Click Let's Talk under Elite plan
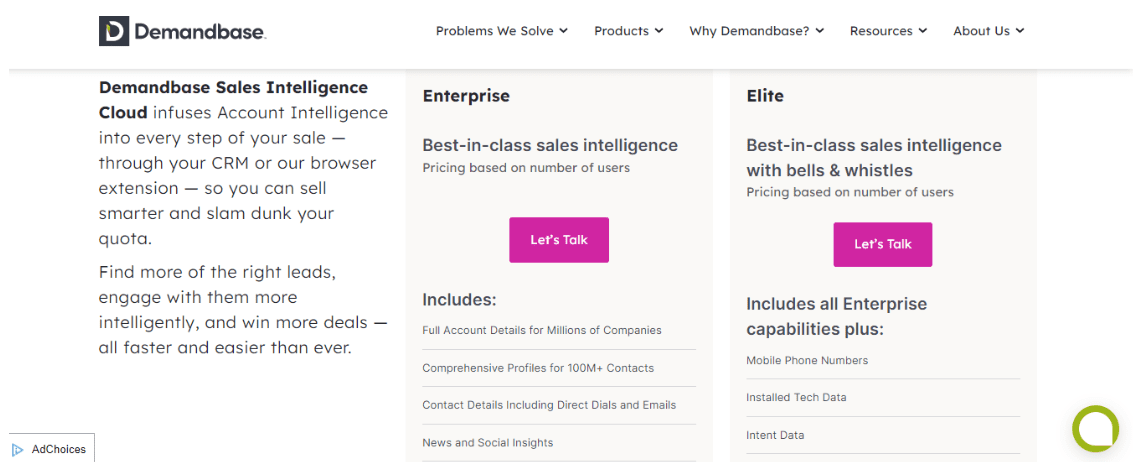 883,244
